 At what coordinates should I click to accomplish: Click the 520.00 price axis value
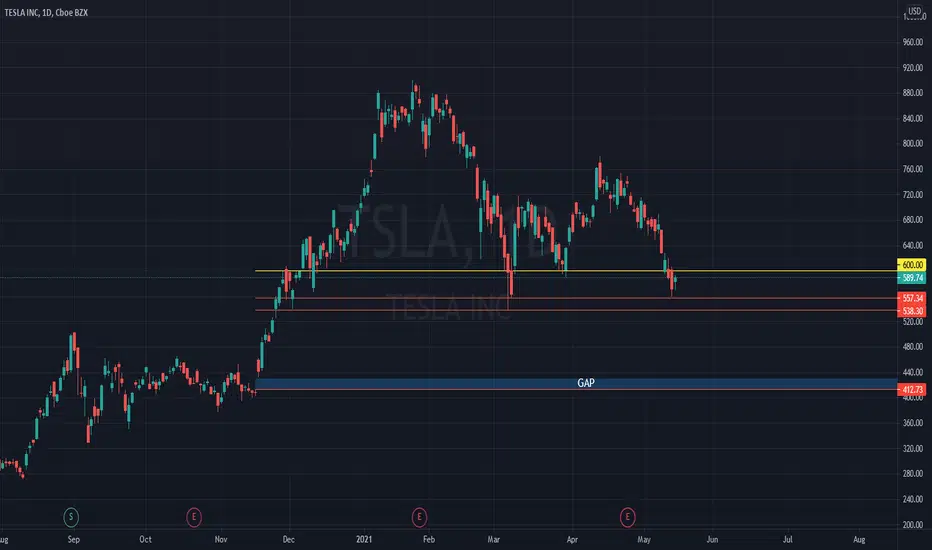coord(912,321)
